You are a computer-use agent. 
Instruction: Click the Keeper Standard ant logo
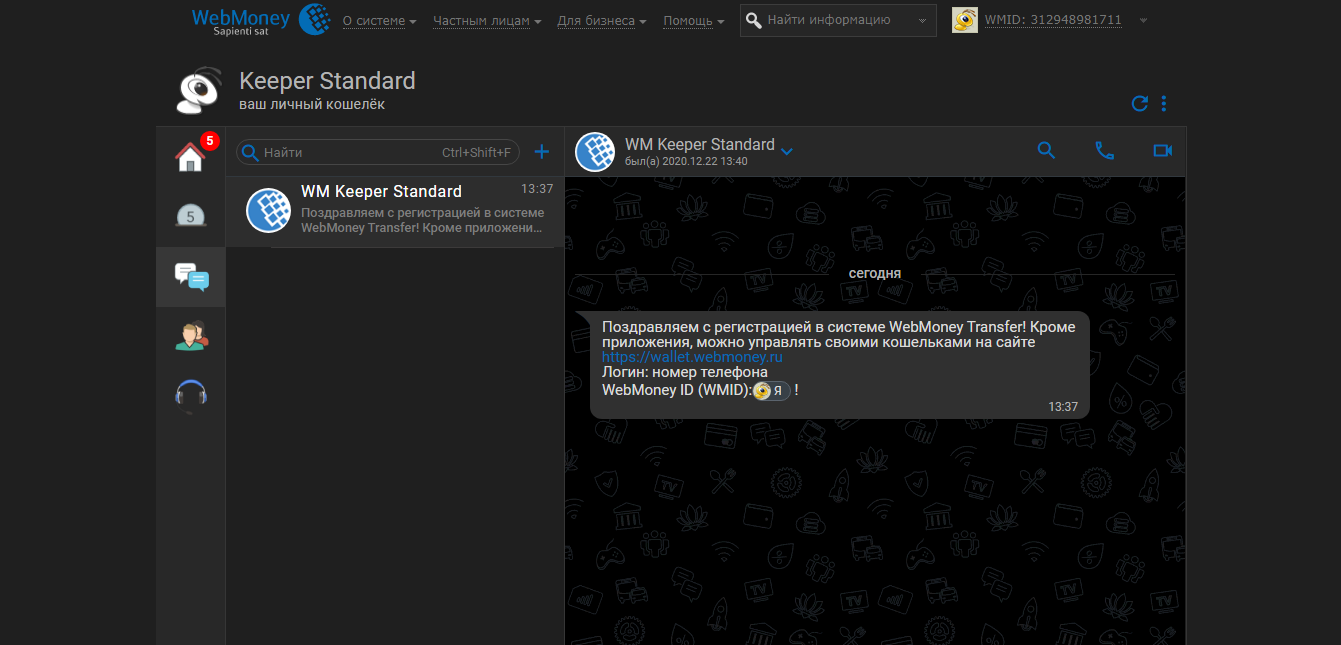point(201,90)
